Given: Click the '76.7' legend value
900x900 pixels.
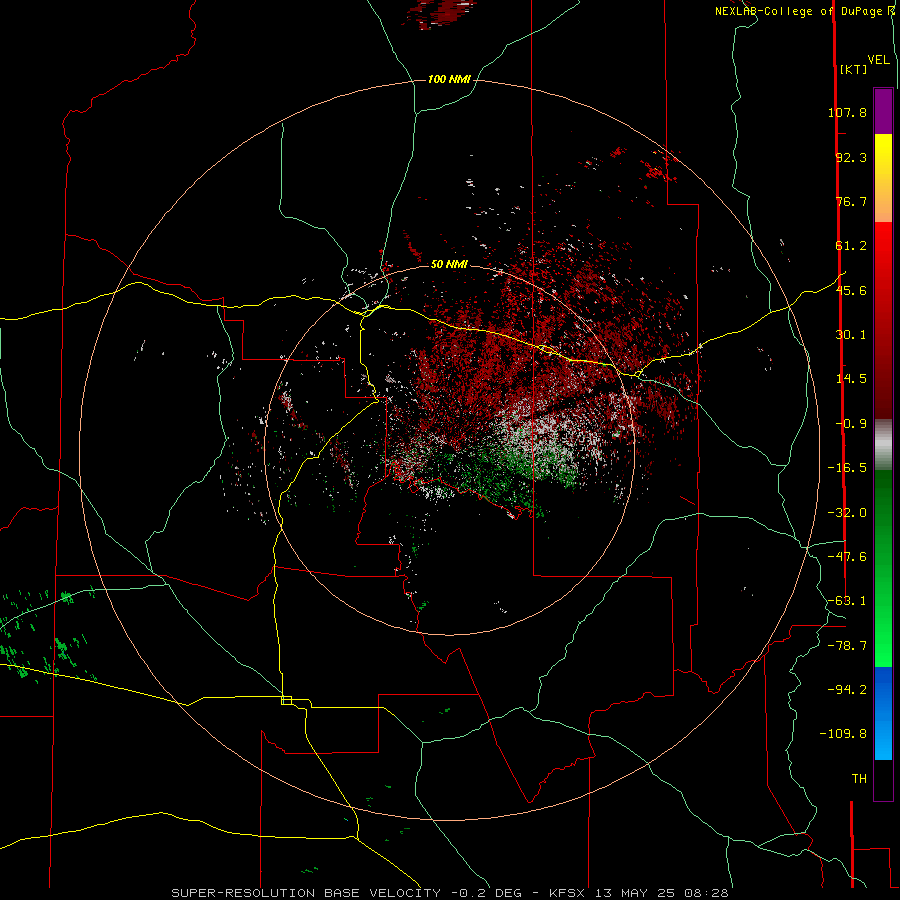Looking at the screenshot, I should coord(851,201).
